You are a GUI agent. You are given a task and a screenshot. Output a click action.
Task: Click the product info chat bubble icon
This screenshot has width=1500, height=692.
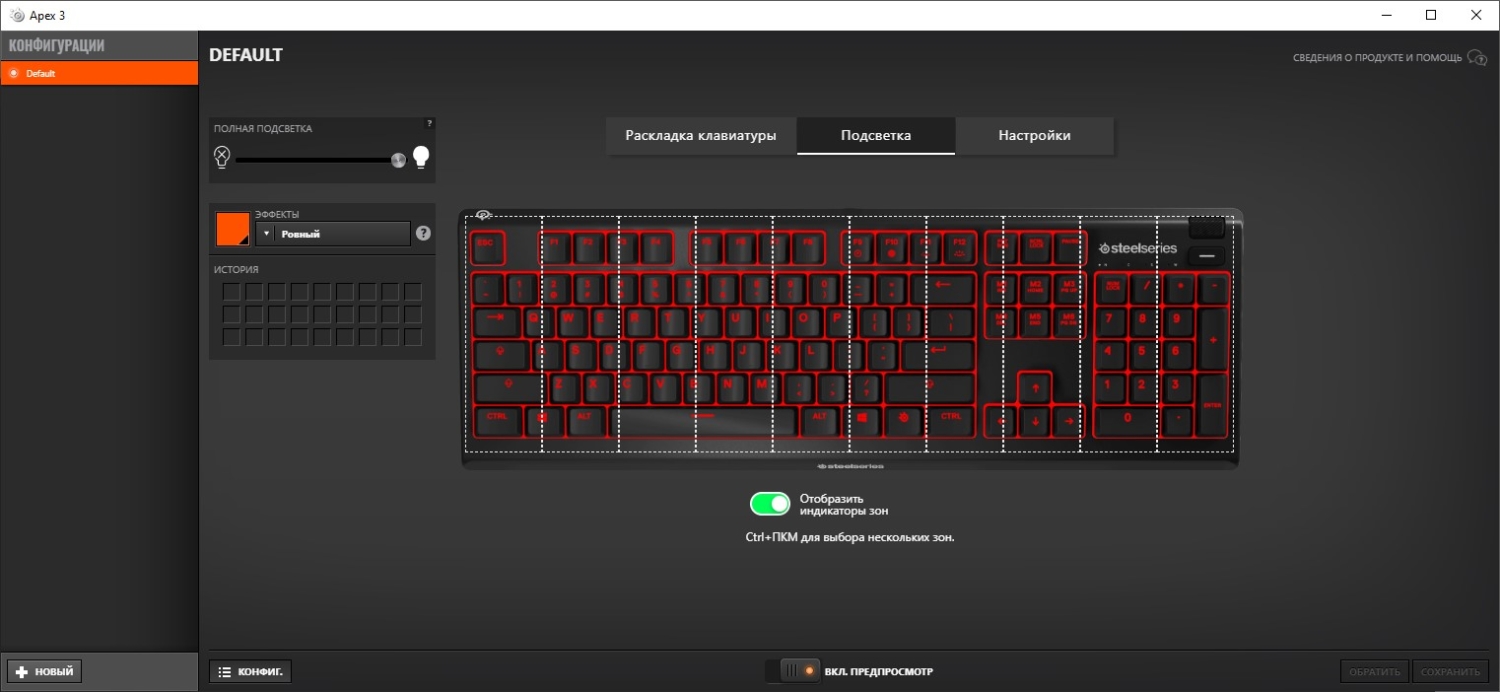(1477, 58)
